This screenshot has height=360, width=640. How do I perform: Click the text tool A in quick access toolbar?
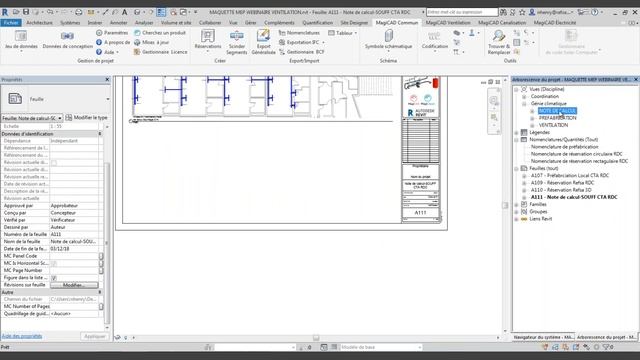[124, 12]
